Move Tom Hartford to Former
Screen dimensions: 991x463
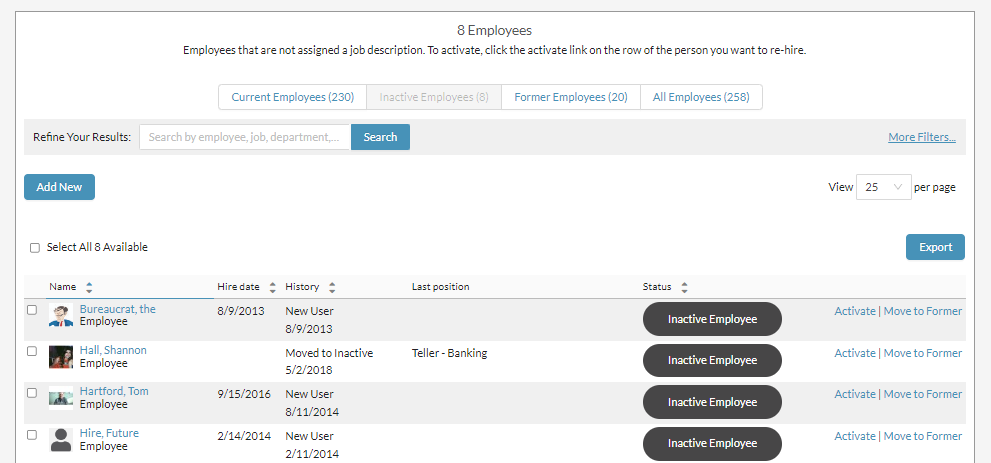coord(923,394)
